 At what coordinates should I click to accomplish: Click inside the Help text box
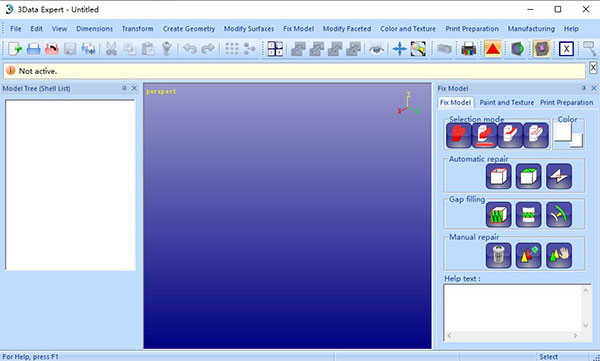pyautogui.click(x=513, y=308)
